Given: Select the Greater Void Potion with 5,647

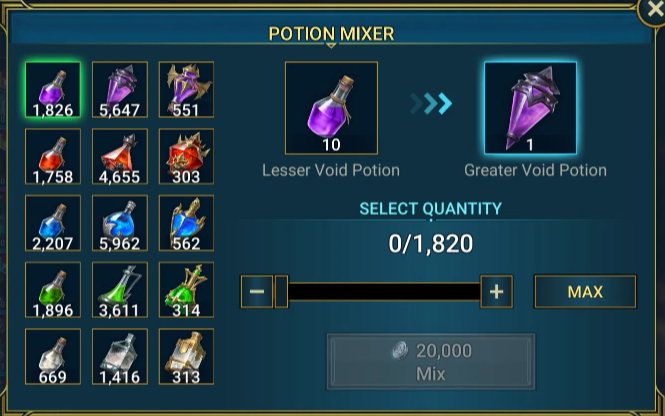Looking at the screenshot, I should [x=120, y=89].
